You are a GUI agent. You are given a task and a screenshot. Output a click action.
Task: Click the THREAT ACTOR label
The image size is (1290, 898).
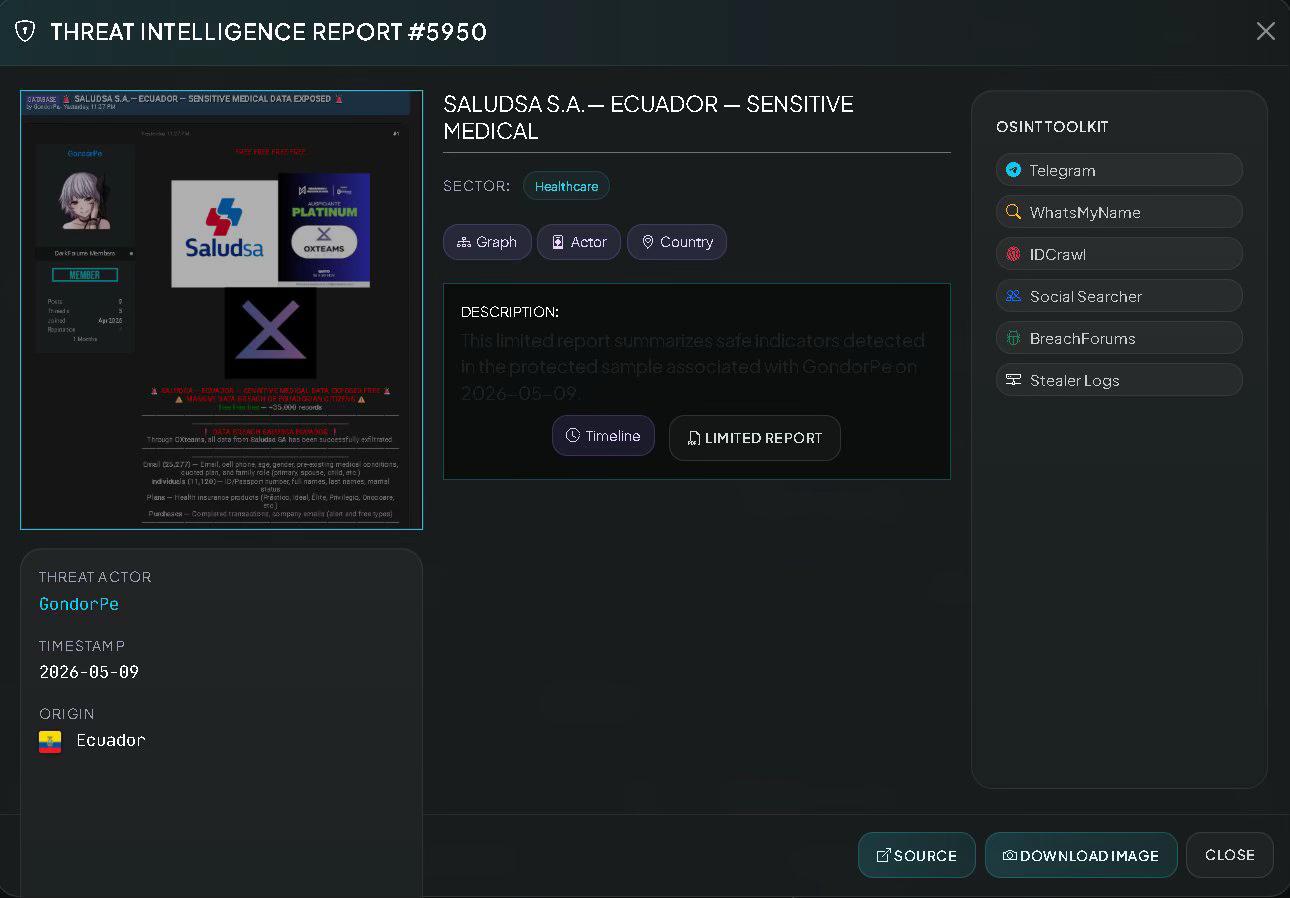point(95,577)
